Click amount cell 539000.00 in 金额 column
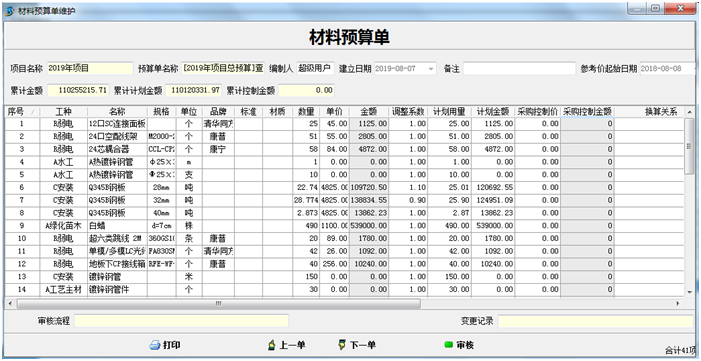 click(x=369, y=225)
